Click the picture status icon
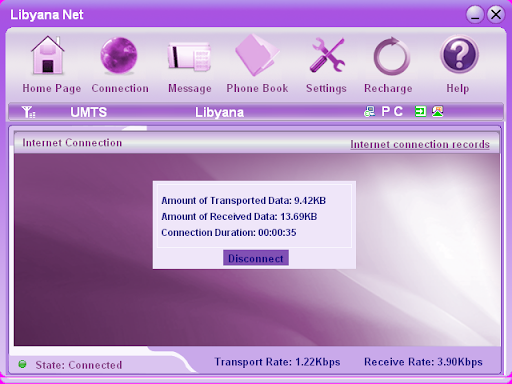512x384 pixels. coord(438,111)
